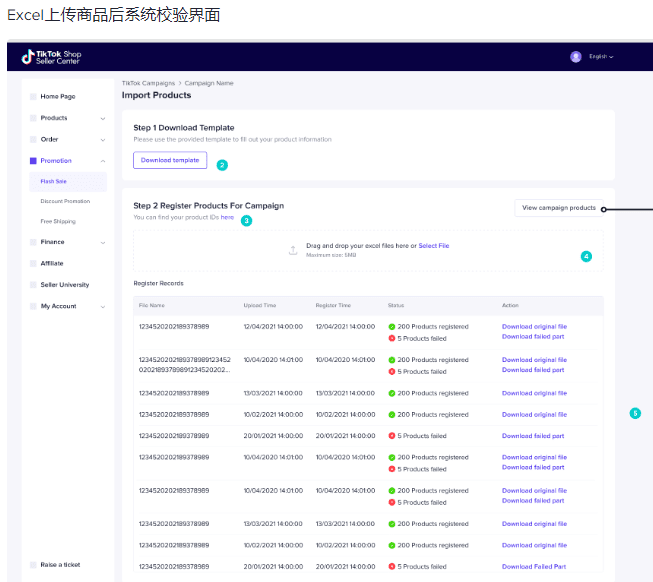Download original file for 12/04/2021 record
The image size is (653, 582).
coord(534,327)
